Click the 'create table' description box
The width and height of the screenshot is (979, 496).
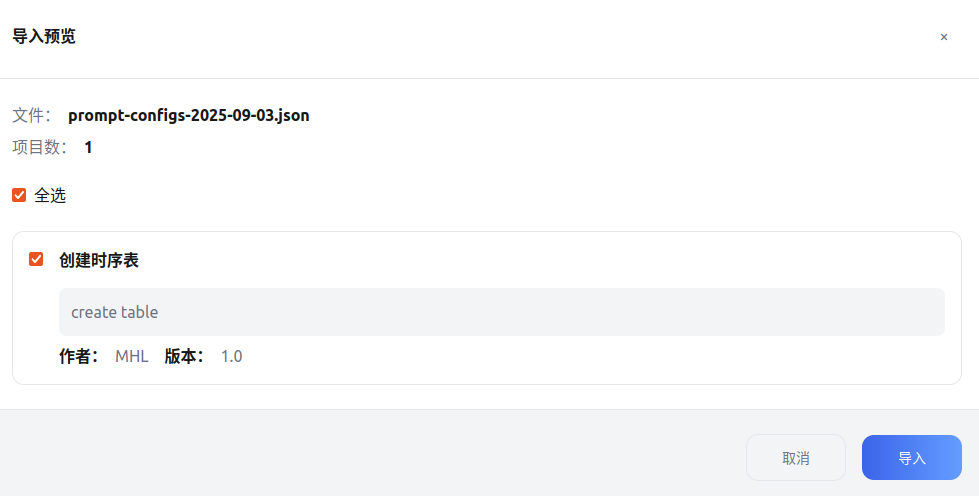pyautogui.click(x=501, y=312)
